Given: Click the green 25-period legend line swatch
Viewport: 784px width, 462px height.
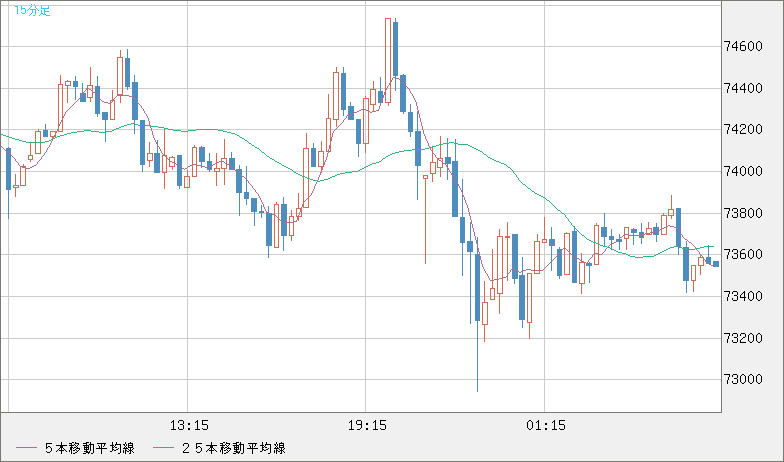Looking at the screenshot, I should tap(163, 448).
